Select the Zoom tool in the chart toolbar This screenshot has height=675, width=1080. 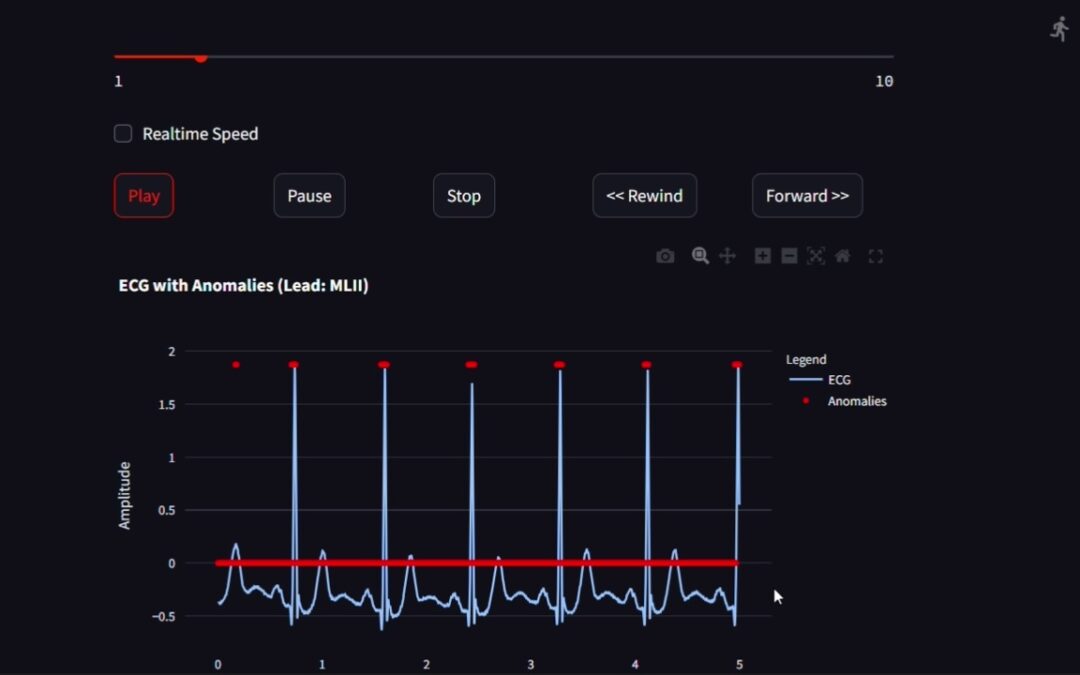point(701,256)
